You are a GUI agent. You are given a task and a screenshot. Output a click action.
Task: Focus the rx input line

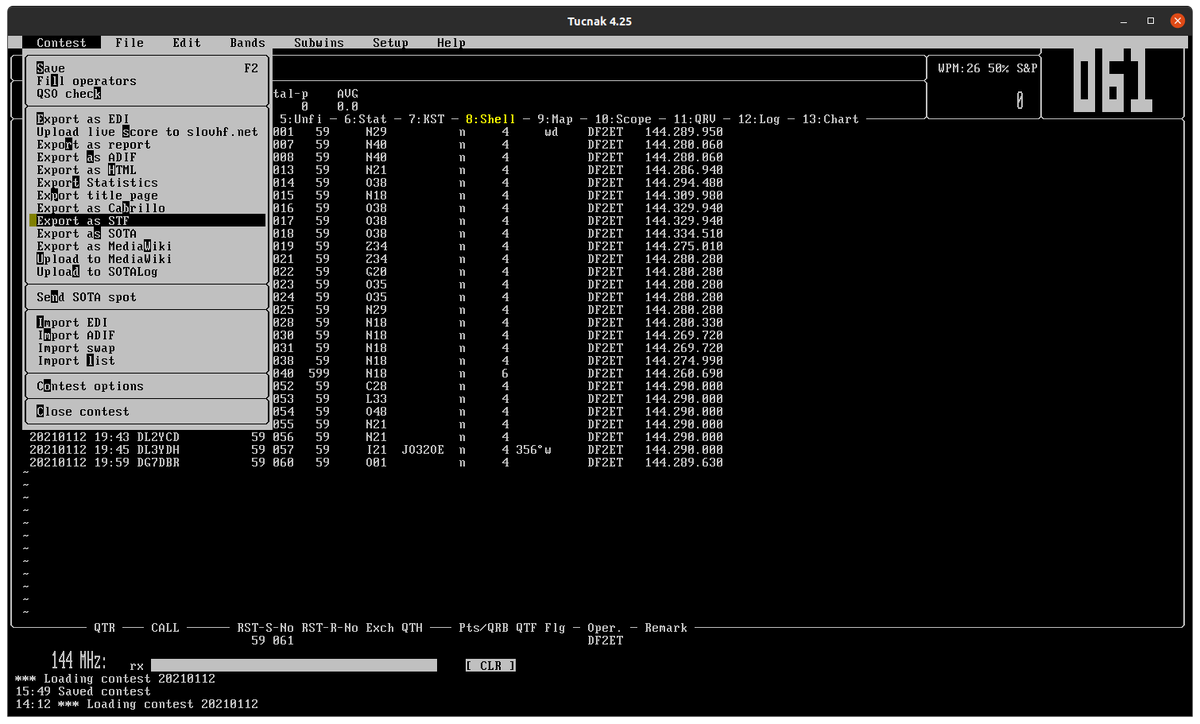click(x=294, y=665)
